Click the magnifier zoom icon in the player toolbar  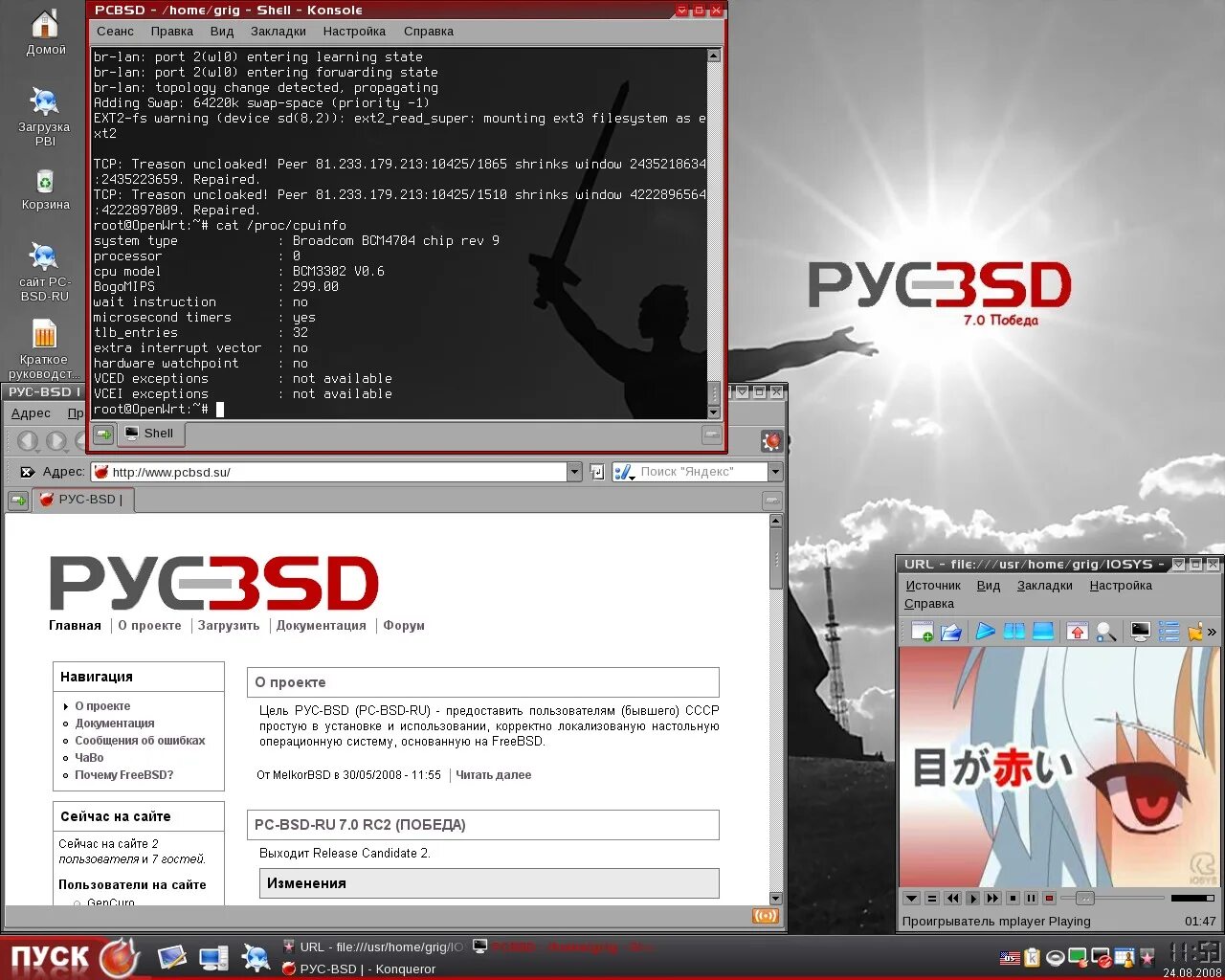(1106, 632)
